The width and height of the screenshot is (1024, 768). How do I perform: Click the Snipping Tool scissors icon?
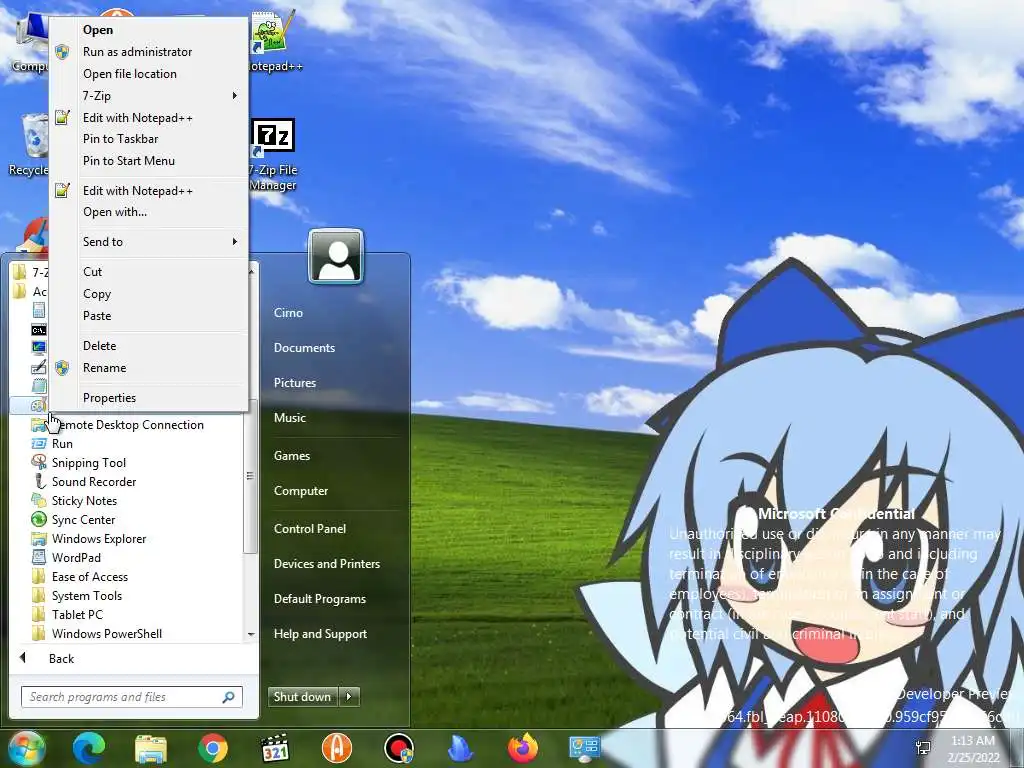click(39, 462)
